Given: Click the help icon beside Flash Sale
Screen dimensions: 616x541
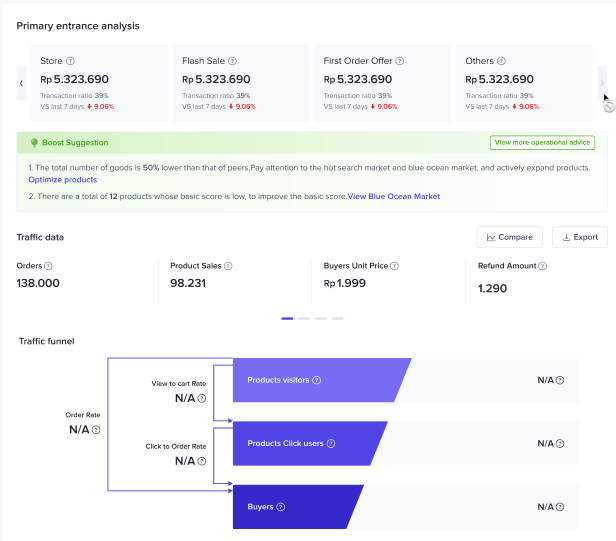Looking at the screenshot, I should 233,61.
